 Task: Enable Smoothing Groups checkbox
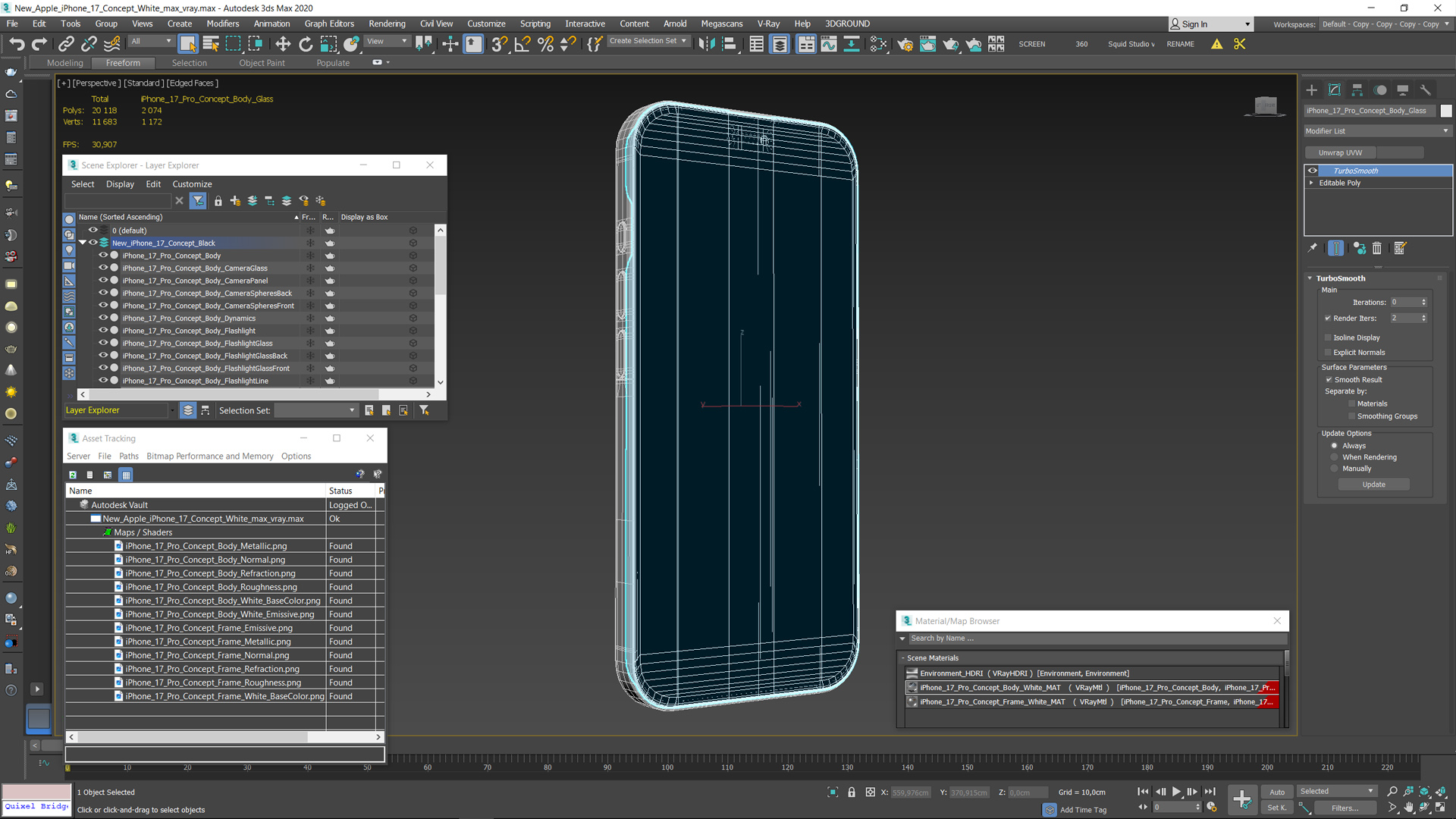1351,416
